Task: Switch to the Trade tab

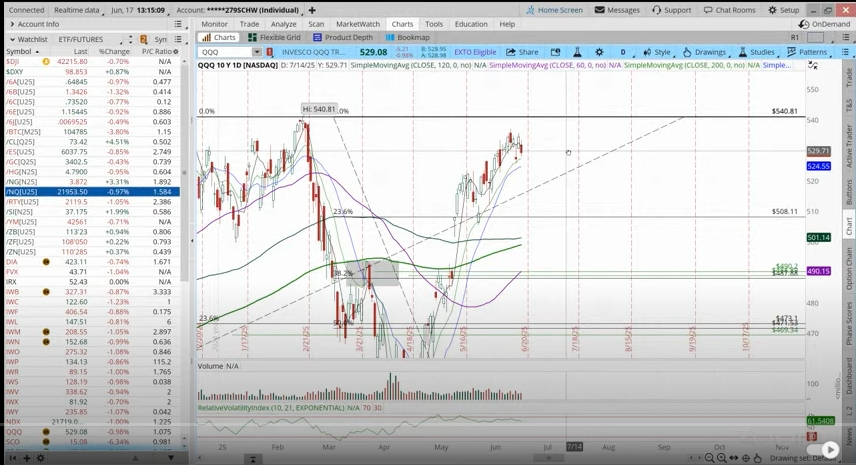Action: [249, 24]
